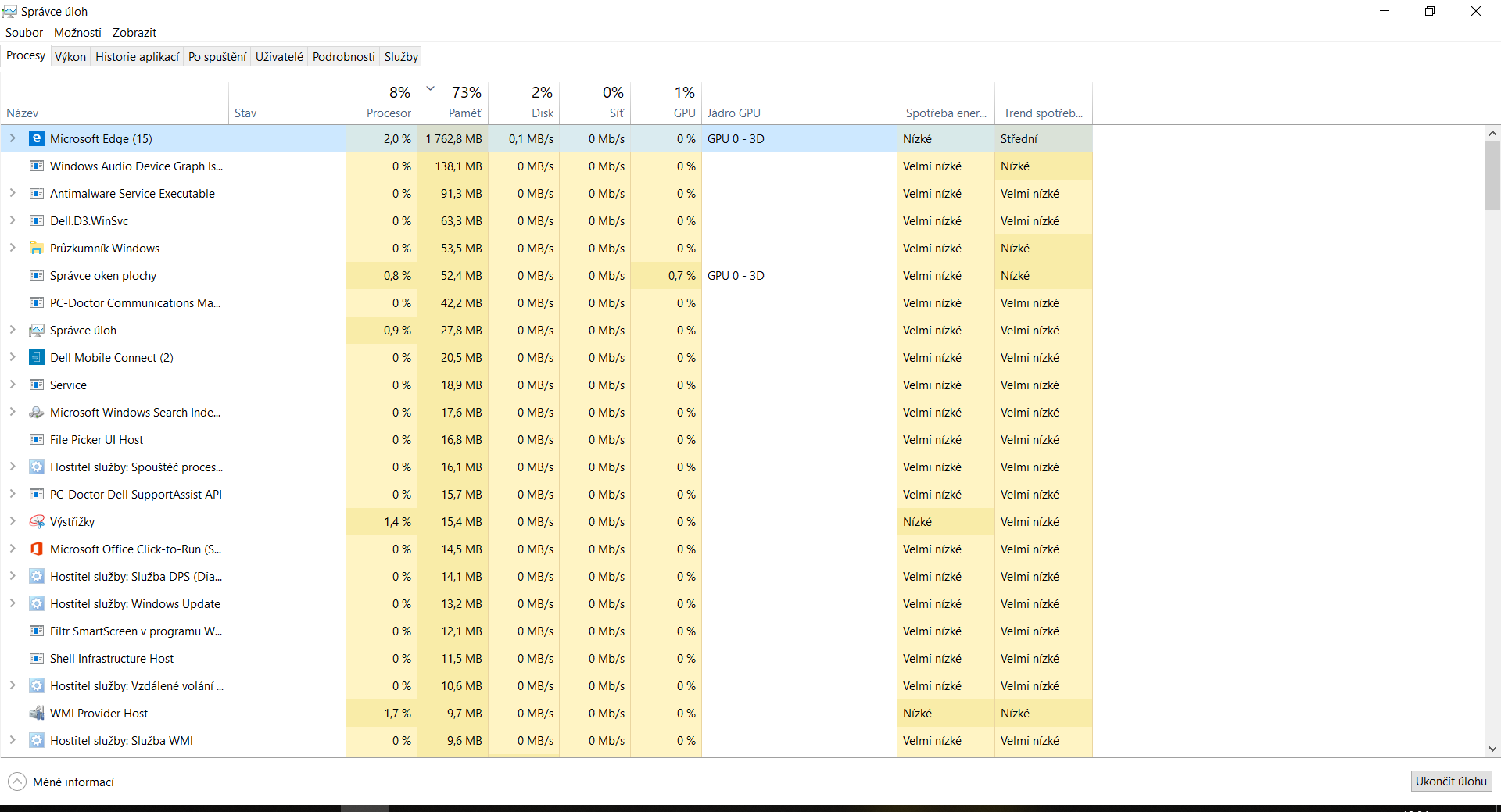The width and height of the screenshot is (1501, 812).
Task: Switch to the Uživatelé tab
Action: [279, 57]
